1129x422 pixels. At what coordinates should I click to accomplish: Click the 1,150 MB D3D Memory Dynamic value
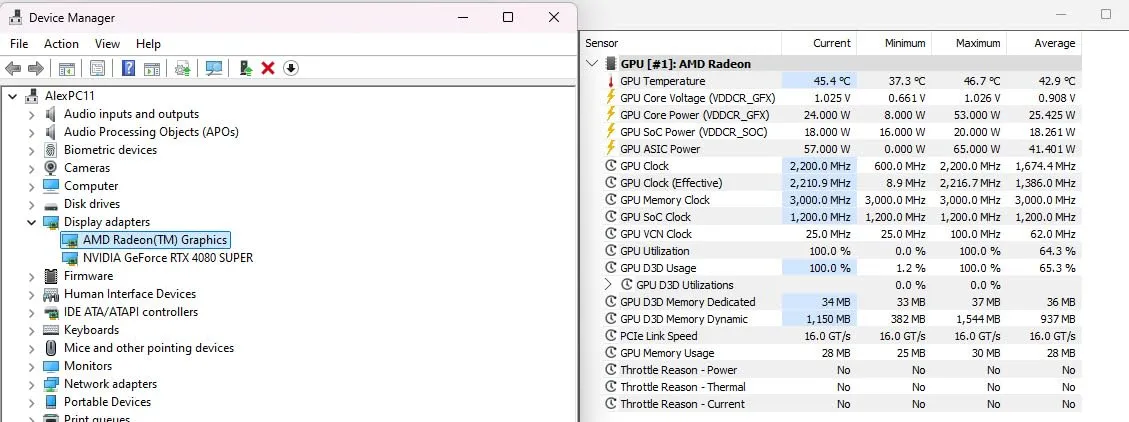coord(827,319)
